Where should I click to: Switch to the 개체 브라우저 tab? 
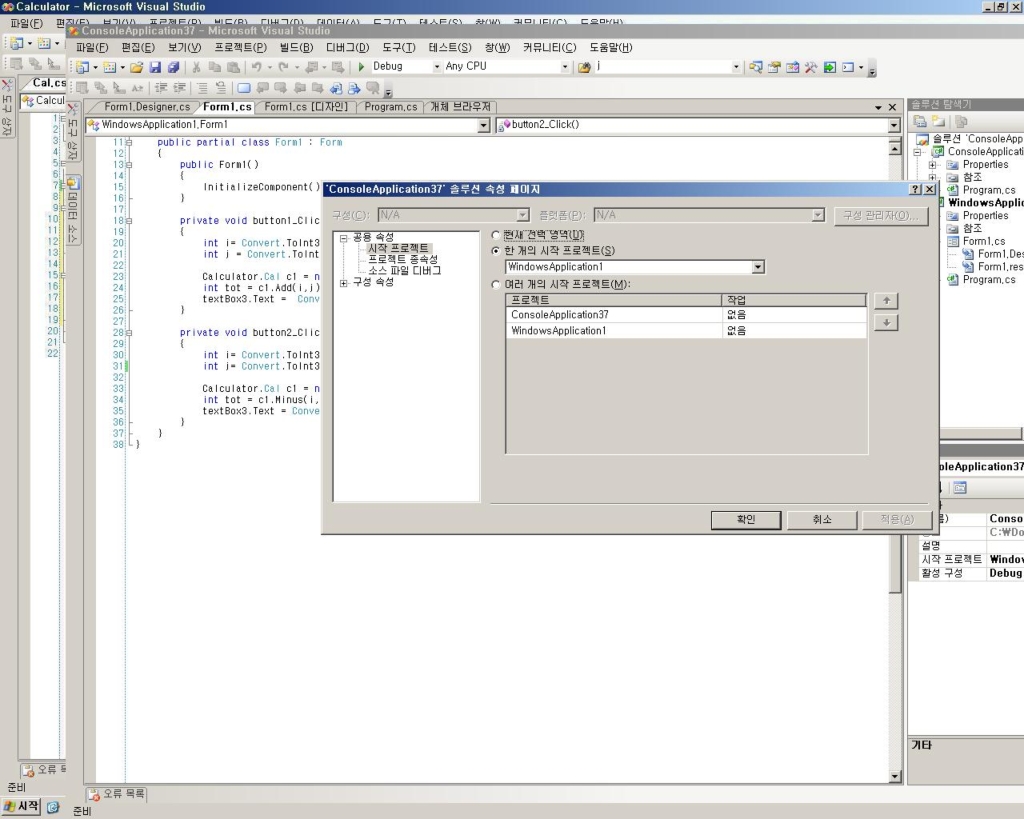coord(460,107)
